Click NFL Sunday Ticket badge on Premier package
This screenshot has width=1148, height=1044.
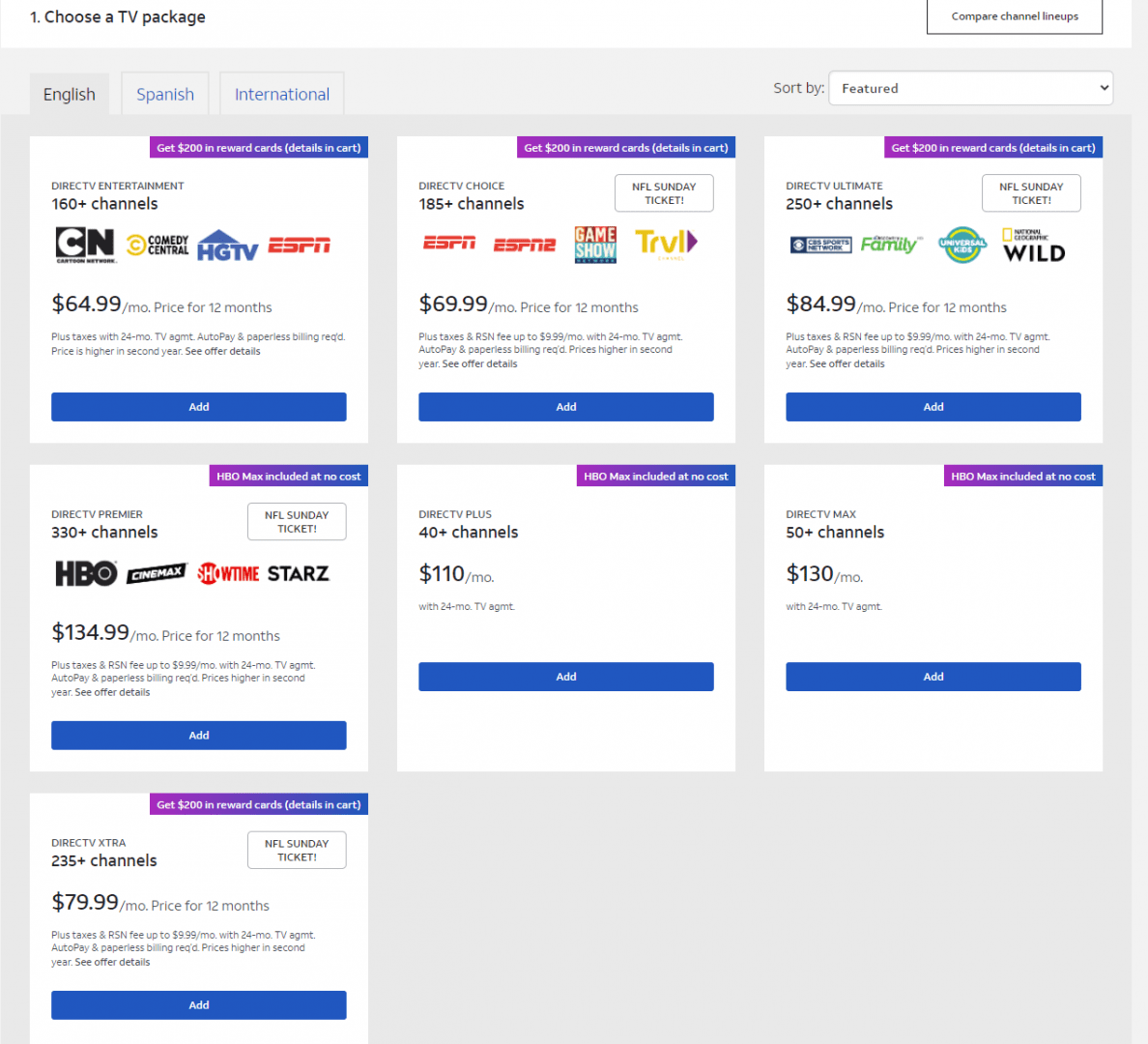coord(297,522)
